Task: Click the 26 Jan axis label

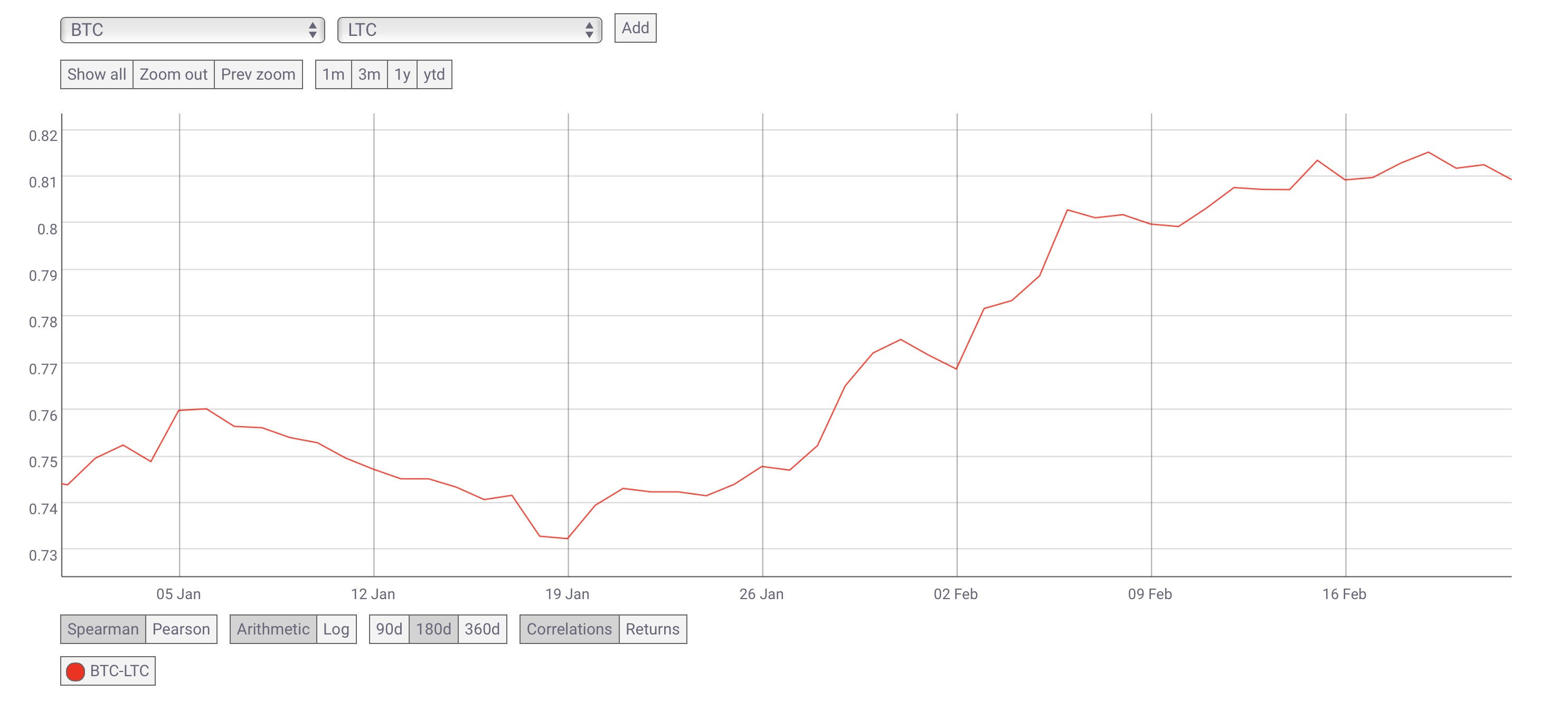Action: [x=761, y=594]
